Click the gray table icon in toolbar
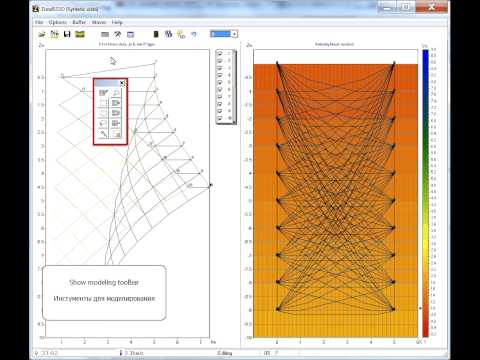This screenshot has height=360, width=480. click(x=105, y=34)
